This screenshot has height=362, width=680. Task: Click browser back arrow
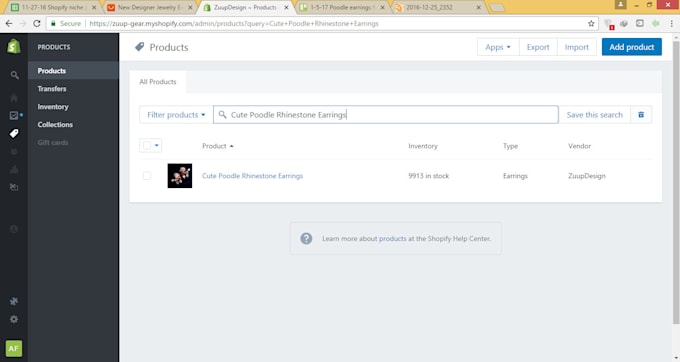(9, 23)
